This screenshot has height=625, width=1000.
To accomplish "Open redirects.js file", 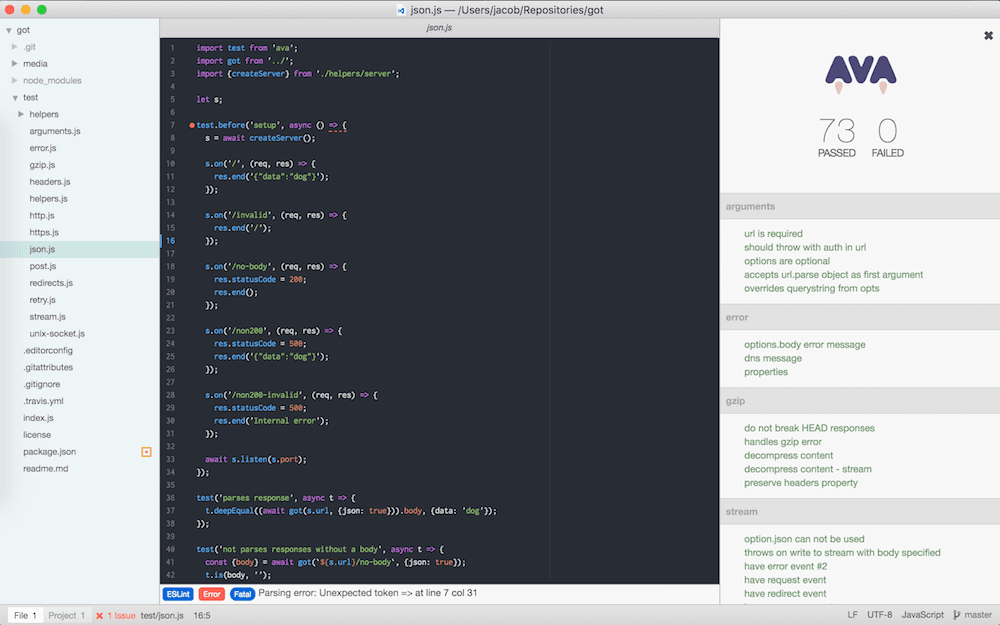I will (x=51, y=283).
